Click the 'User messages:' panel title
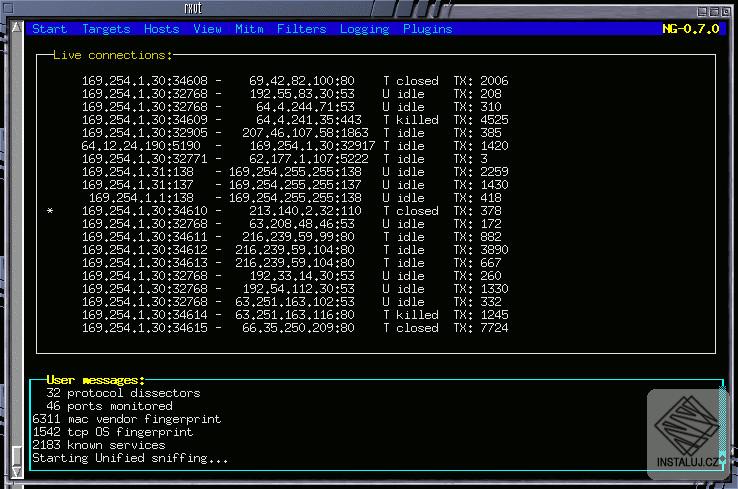The width and height of the screenshot is (738, 489). [x=96, y=380]
